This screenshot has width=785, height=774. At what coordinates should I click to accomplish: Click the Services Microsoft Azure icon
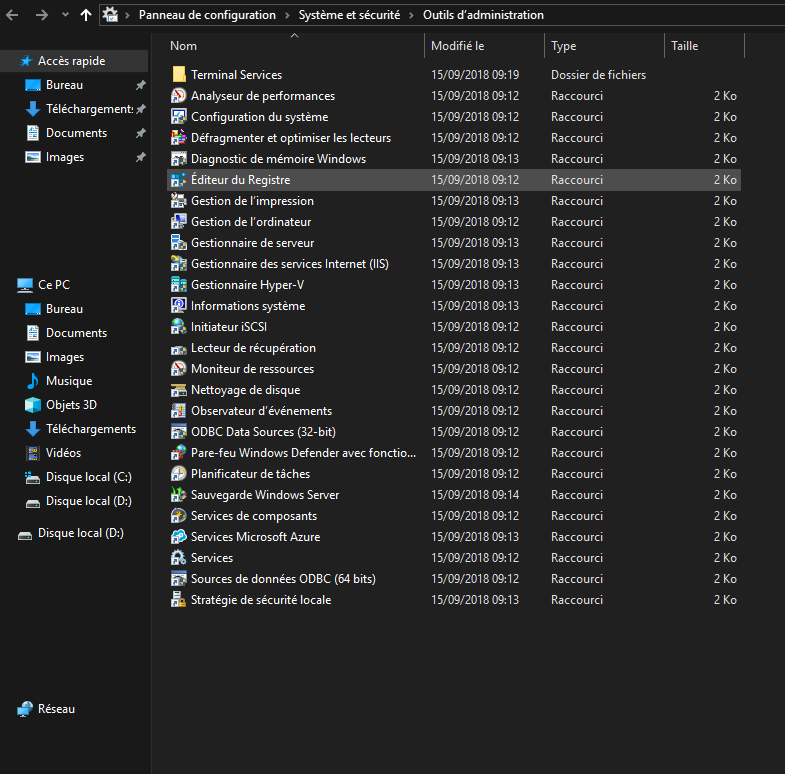179,537
